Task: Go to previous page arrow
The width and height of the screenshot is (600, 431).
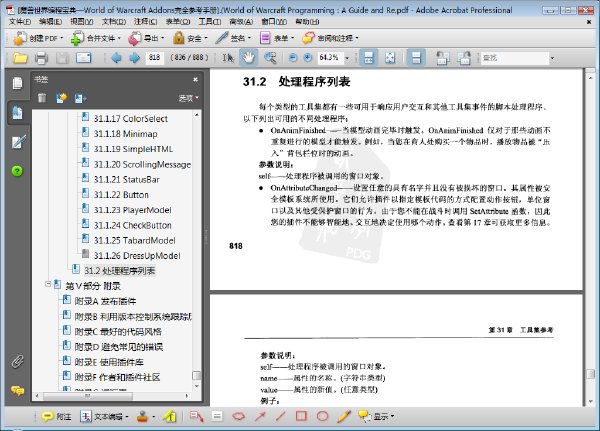Action: coord(116,58)
